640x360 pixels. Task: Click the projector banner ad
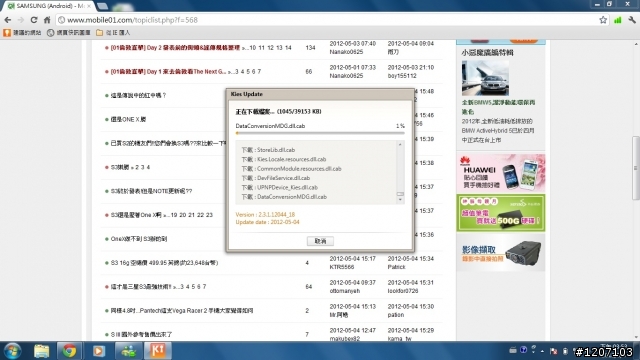pyautogui.click(x=501, y=253)
